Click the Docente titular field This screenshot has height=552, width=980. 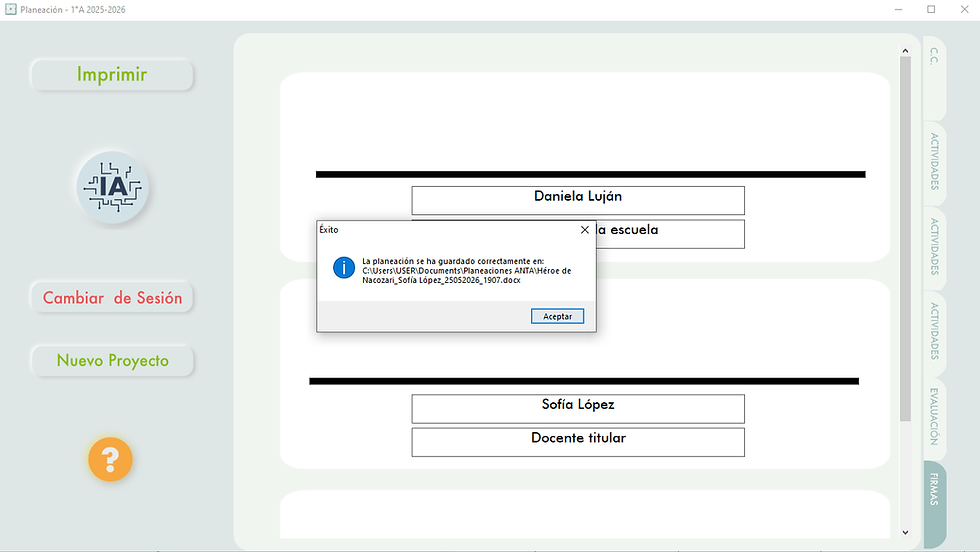point(578,442)
